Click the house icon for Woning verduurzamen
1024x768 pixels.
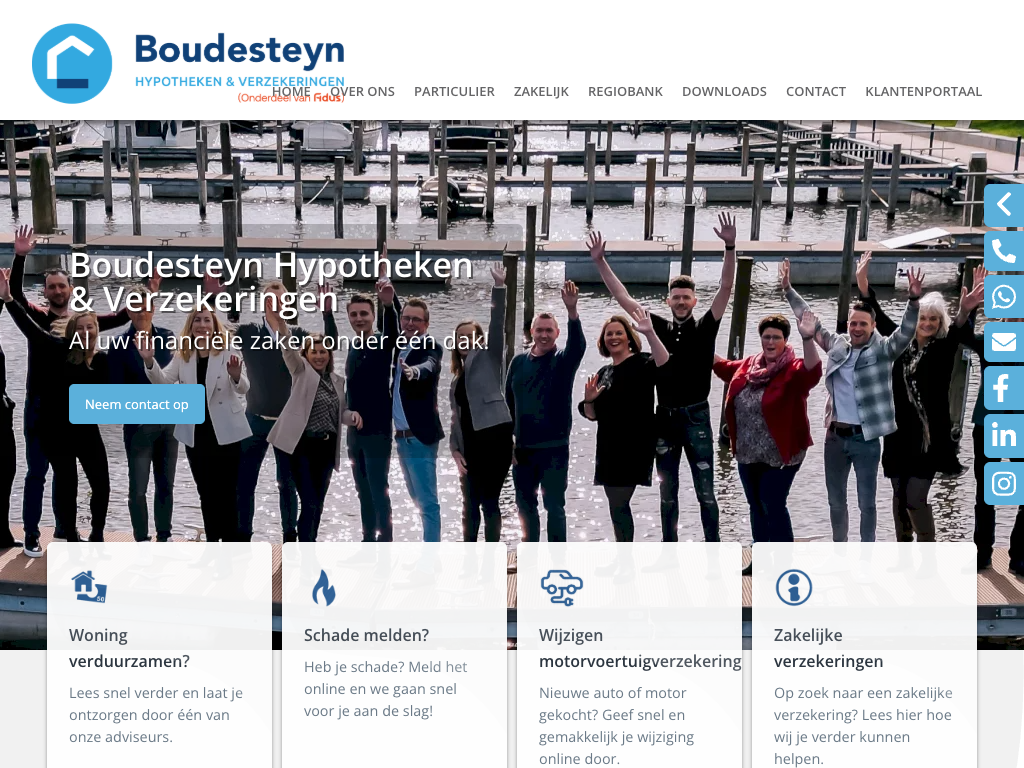tap(89, 586)
